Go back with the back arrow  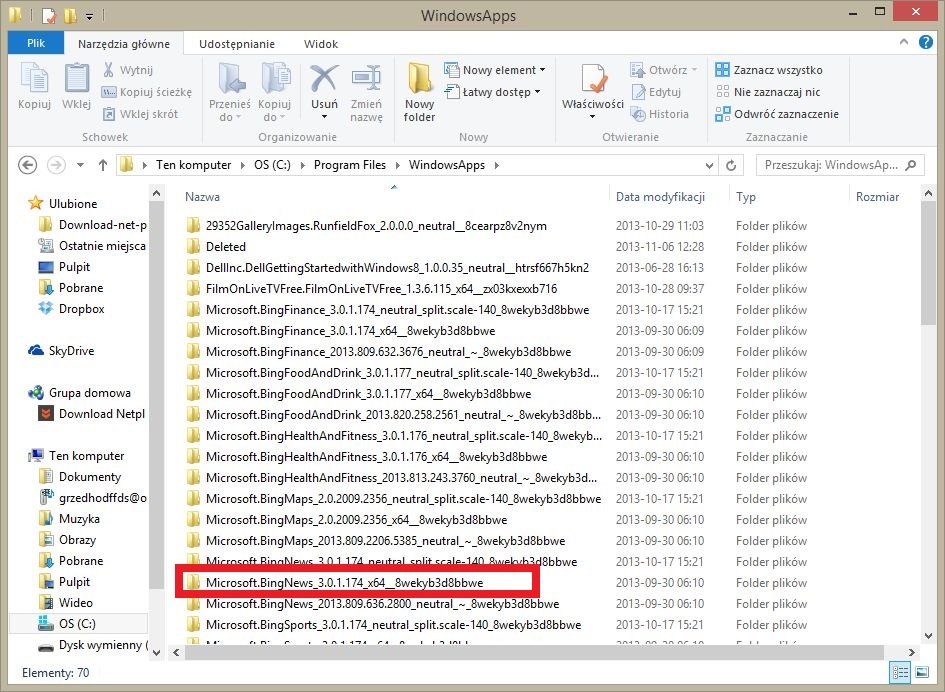coord(28,165)
